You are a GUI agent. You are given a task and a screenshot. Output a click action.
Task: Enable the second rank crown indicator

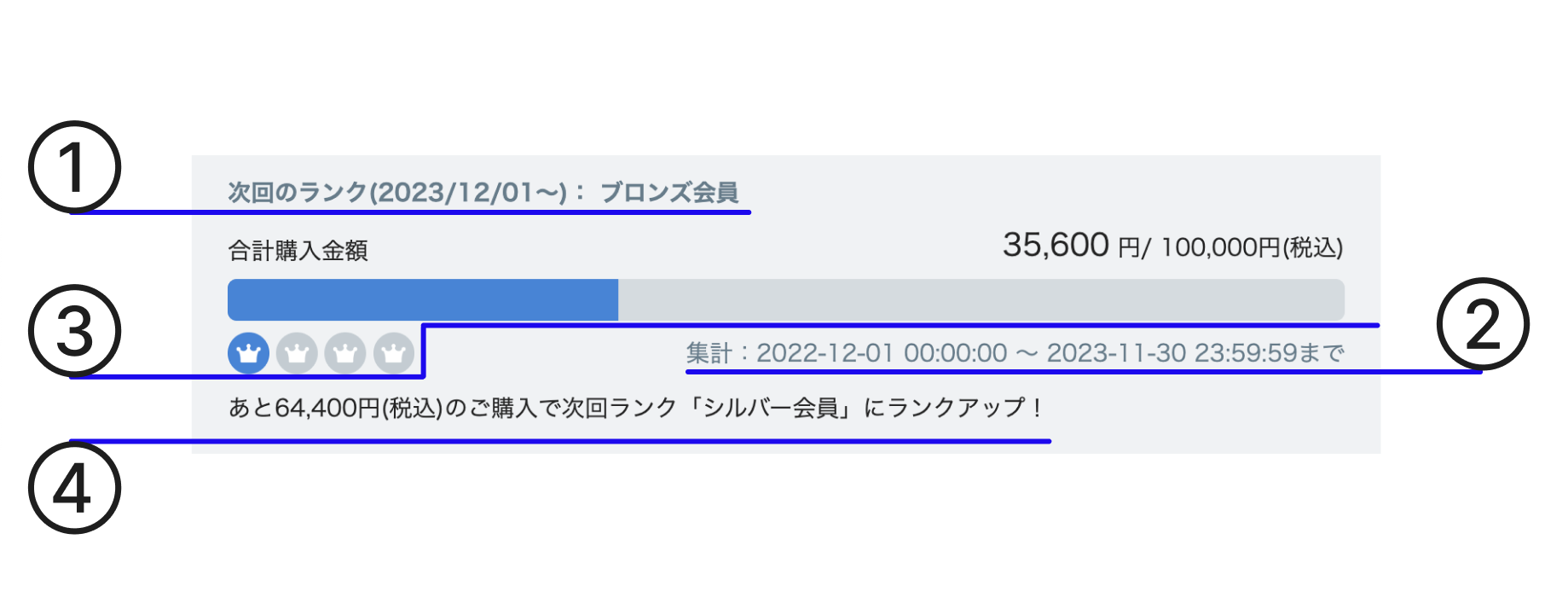[x=296, y=352]
